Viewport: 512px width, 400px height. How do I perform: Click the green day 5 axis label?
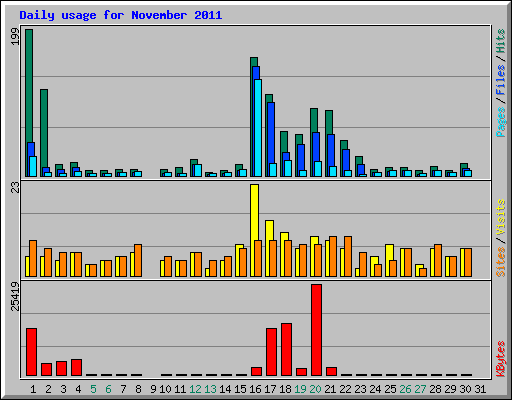93,389
